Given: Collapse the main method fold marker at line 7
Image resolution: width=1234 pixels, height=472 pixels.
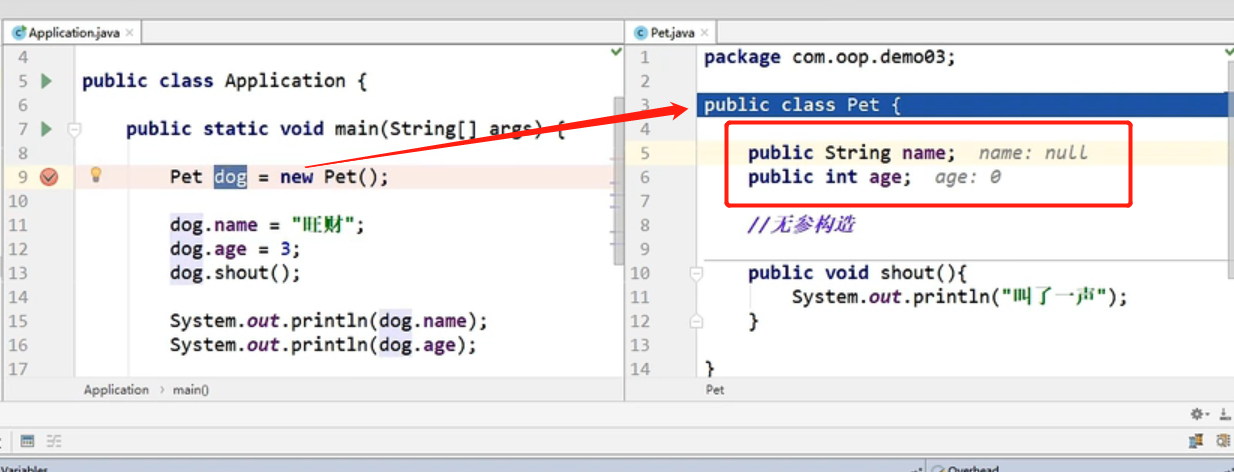Looking at the screenshot, I should [x=73, y=129].
